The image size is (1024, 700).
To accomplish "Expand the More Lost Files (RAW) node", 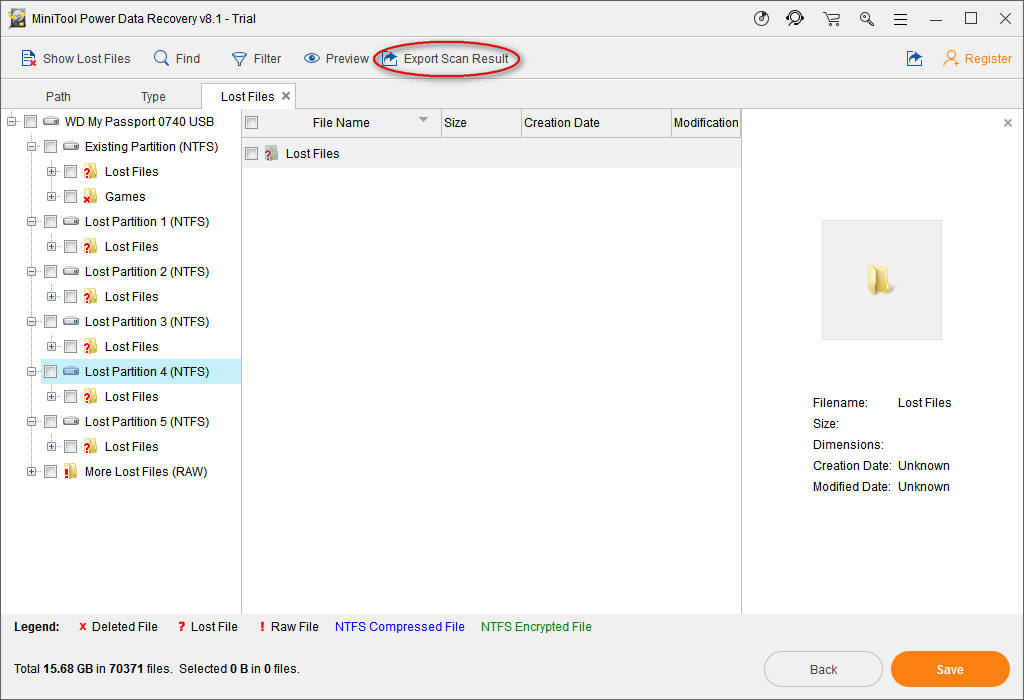I will click(x=32, y=472).
